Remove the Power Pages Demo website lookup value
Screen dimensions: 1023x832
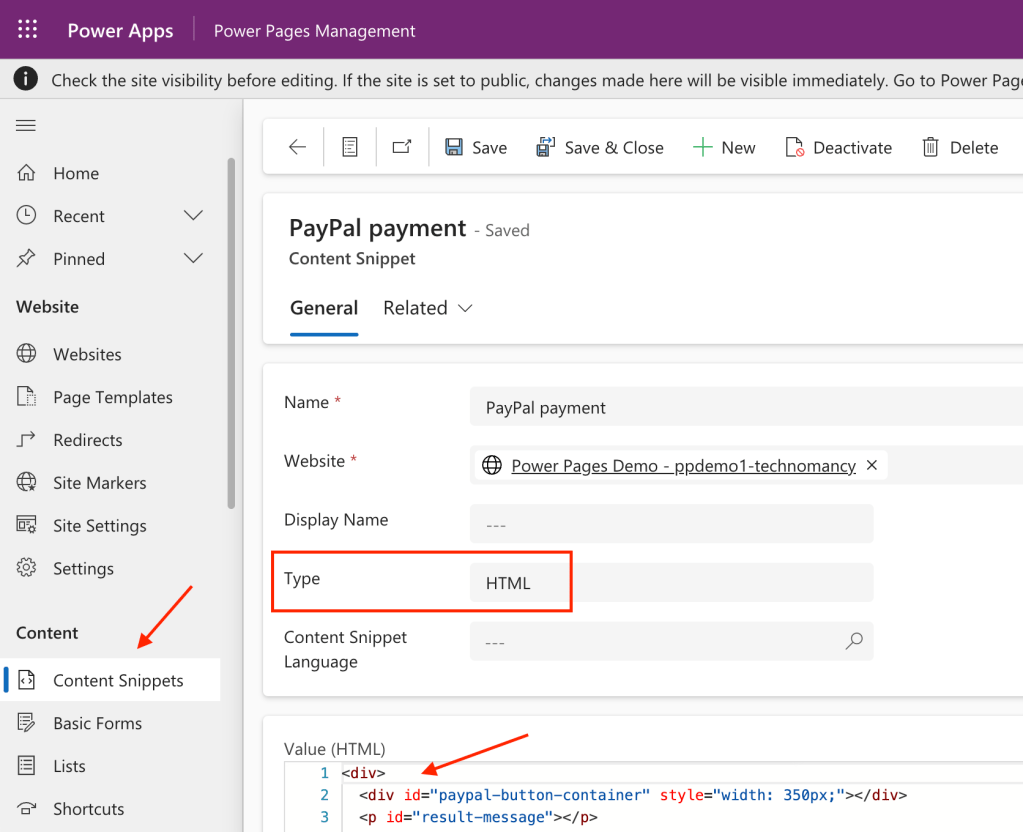click(x=871, y=465)
